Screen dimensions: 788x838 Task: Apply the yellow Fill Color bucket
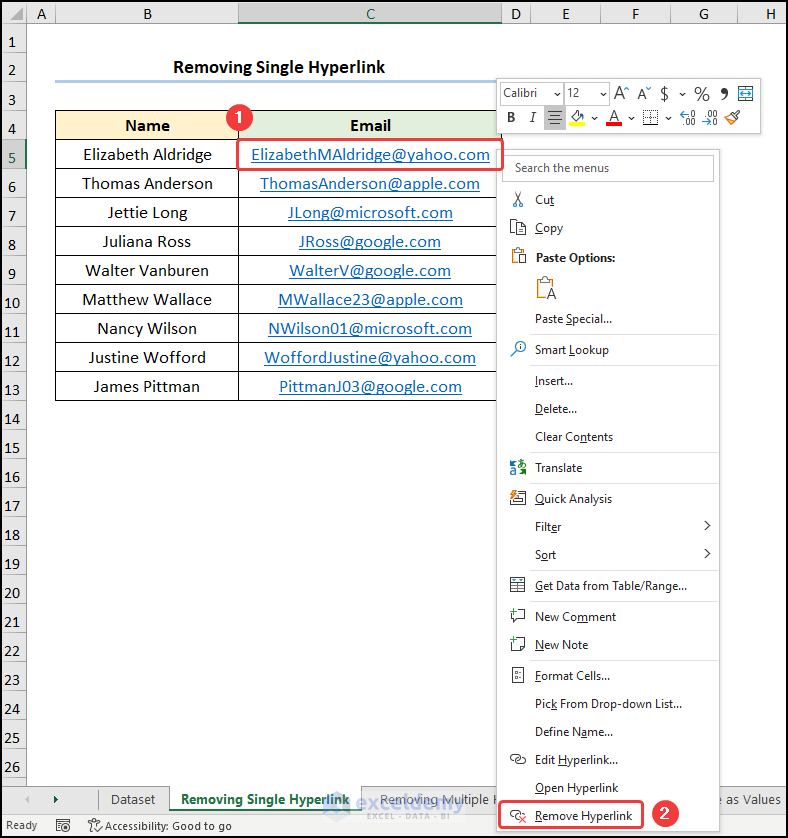pos(577,118)
